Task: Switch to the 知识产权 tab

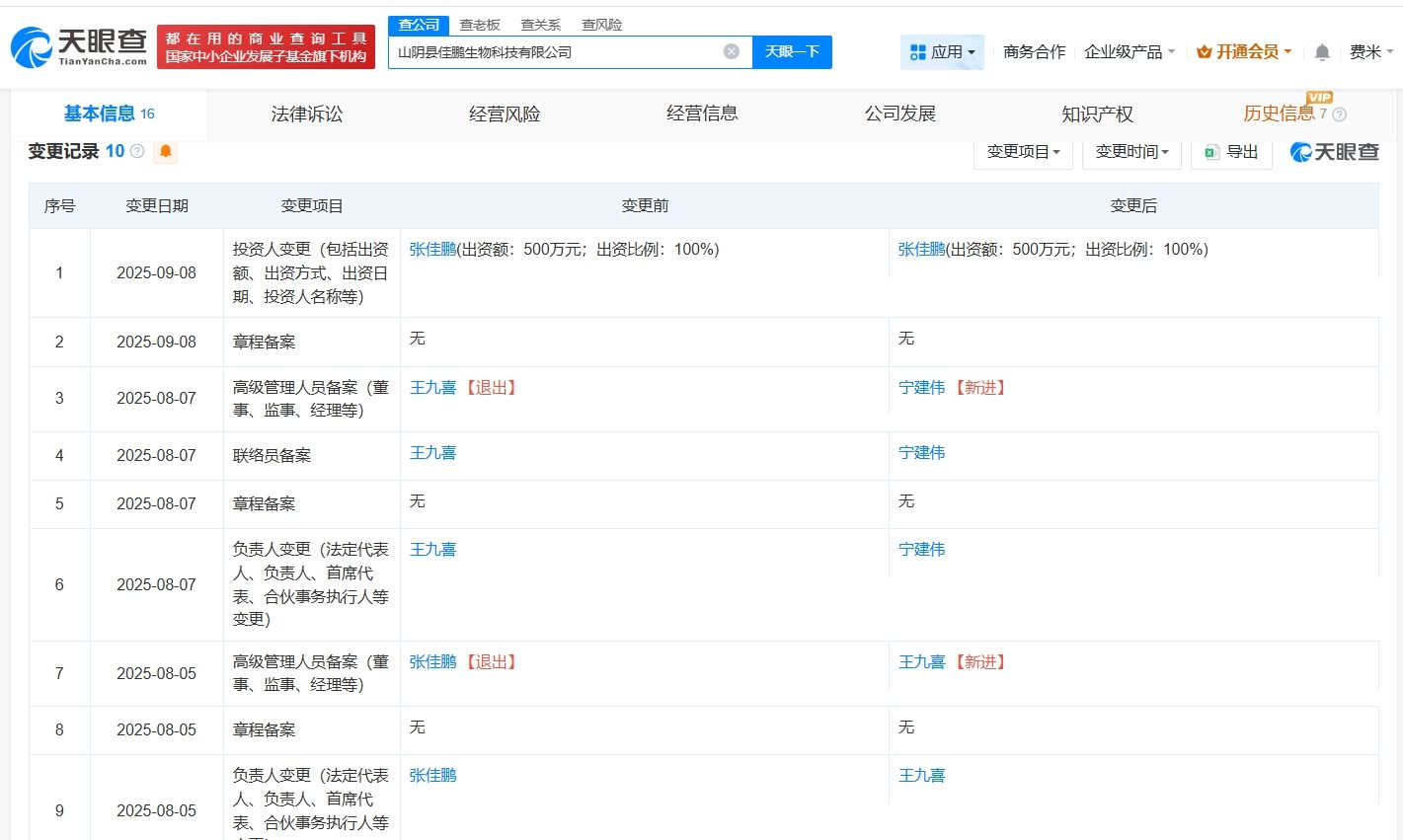Action: [1097, 115]
